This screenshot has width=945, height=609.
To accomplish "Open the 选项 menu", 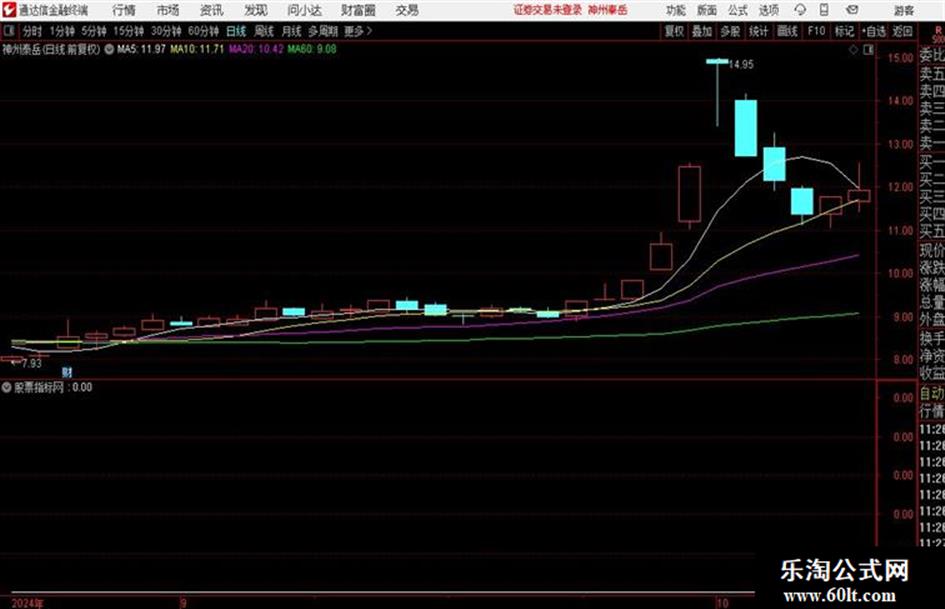I will coord(769,10).
